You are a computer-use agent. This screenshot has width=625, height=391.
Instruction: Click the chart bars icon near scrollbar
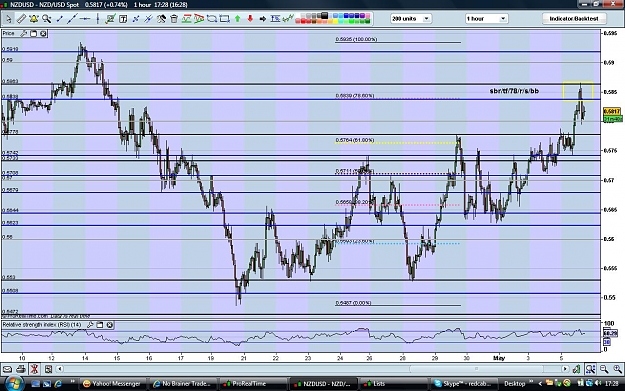[576, 369]
